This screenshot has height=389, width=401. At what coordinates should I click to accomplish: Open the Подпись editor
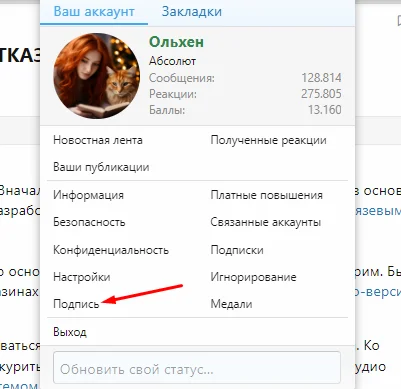(76, 304)
